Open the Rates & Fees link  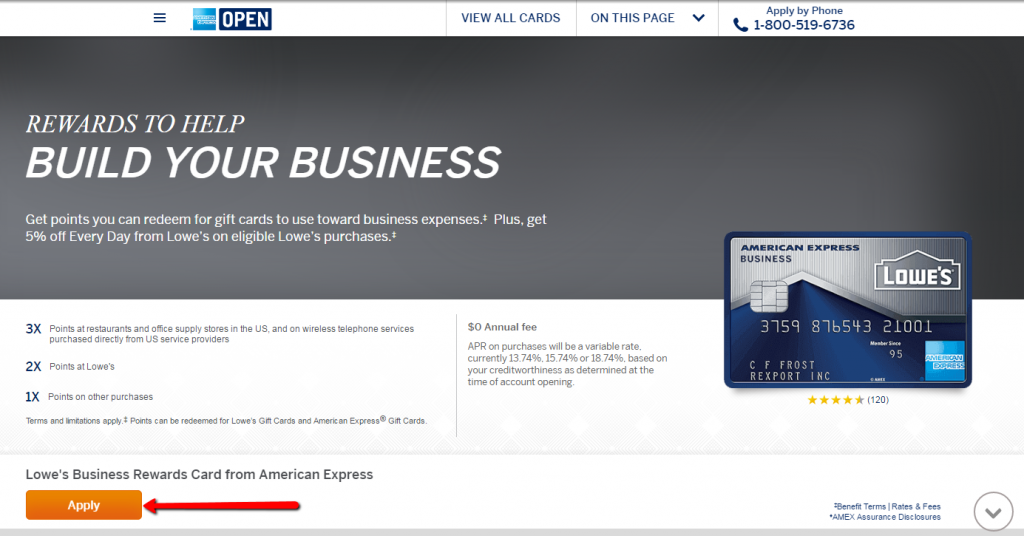916,506
